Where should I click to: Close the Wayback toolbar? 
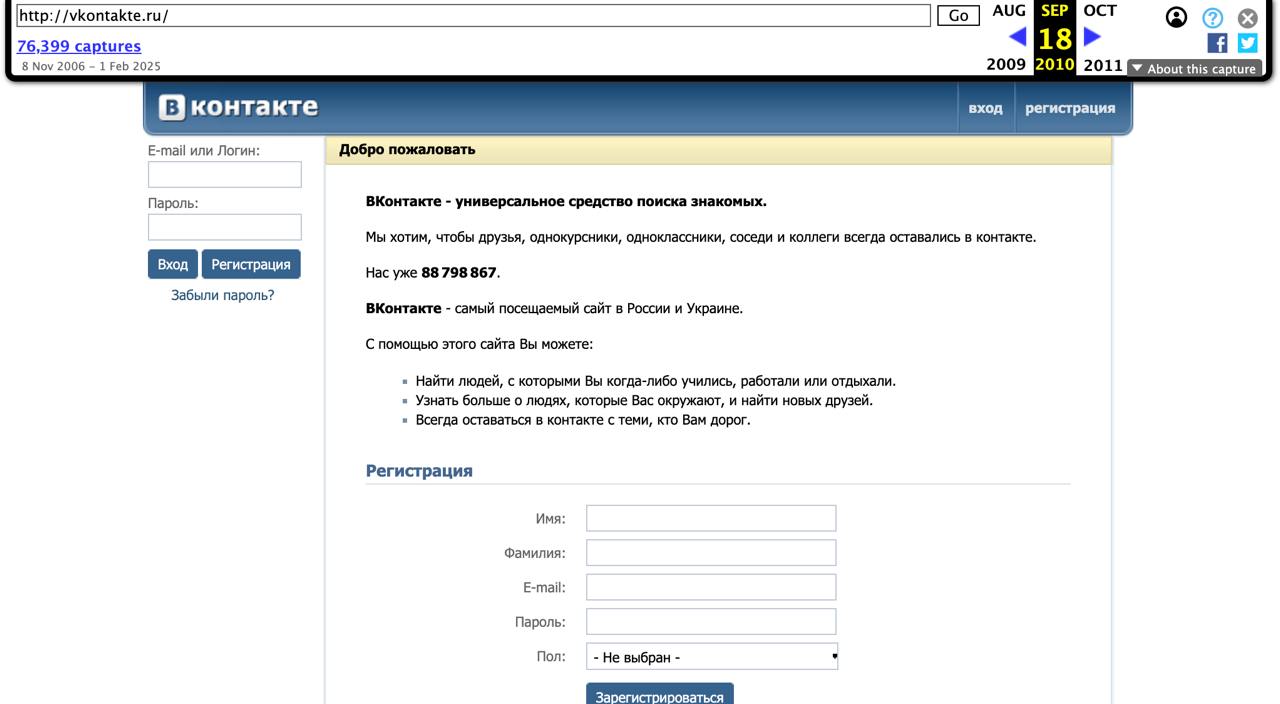click(1247, 17)
